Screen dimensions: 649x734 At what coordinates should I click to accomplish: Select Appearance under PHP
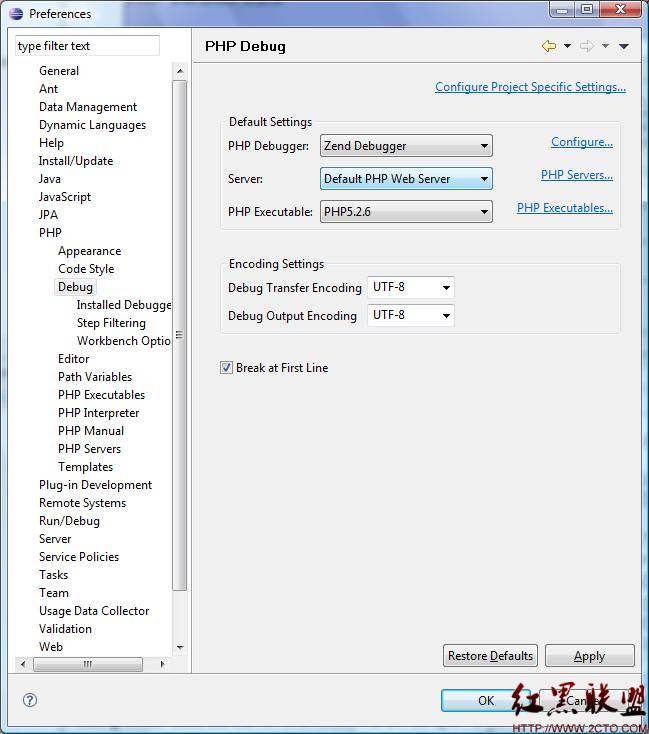89,251
